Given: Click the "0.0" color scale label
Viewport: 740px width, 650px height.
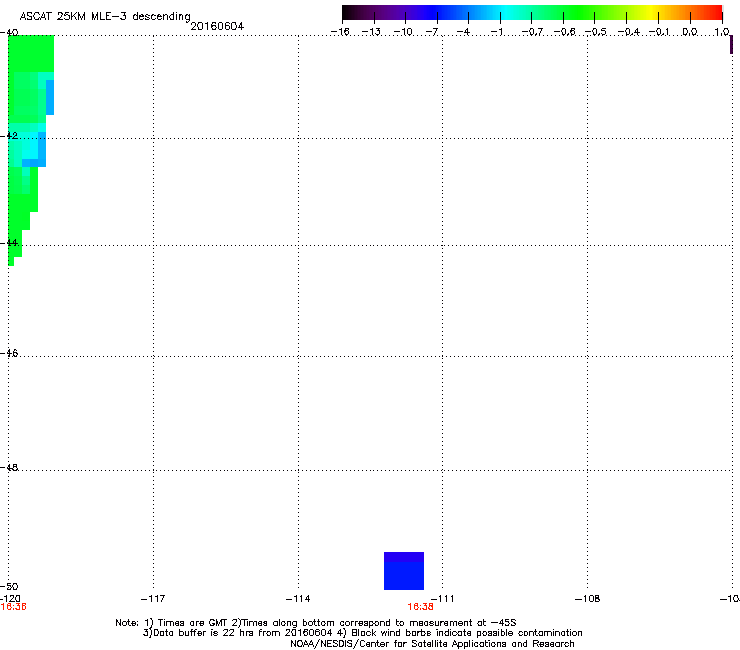Looking at the screenshot, I should tap(690, 32).
